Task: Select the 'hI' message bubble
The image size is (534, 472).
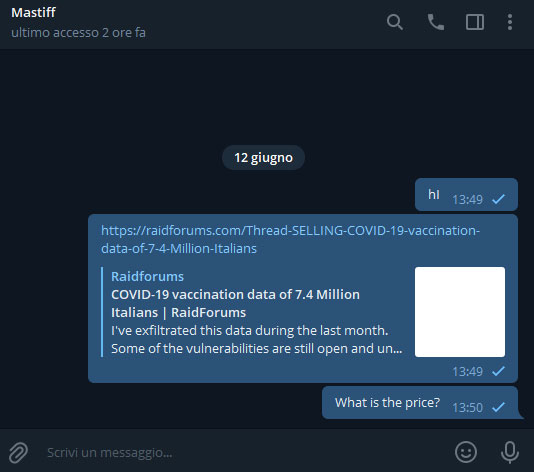Action: (x=466, y=194)
